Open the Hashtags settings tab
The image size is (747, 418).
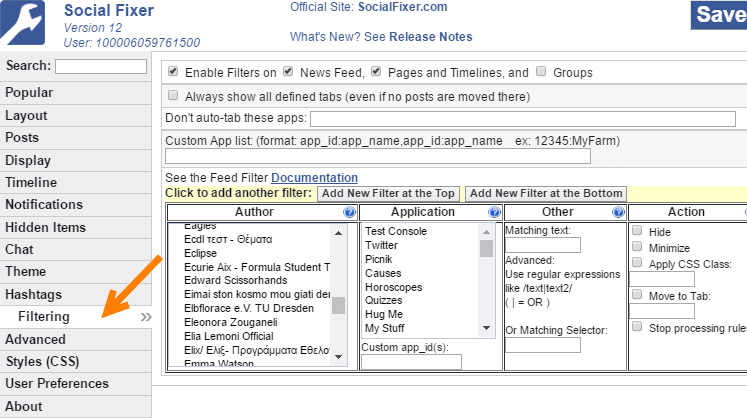(x=75, y=294)
